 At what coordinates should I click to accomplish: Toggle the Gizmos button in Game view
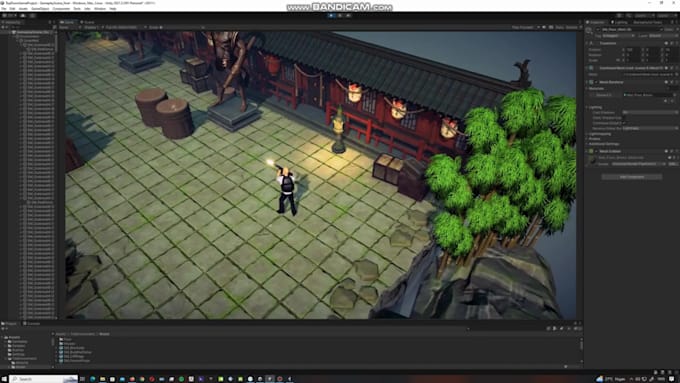coord(572,27)
